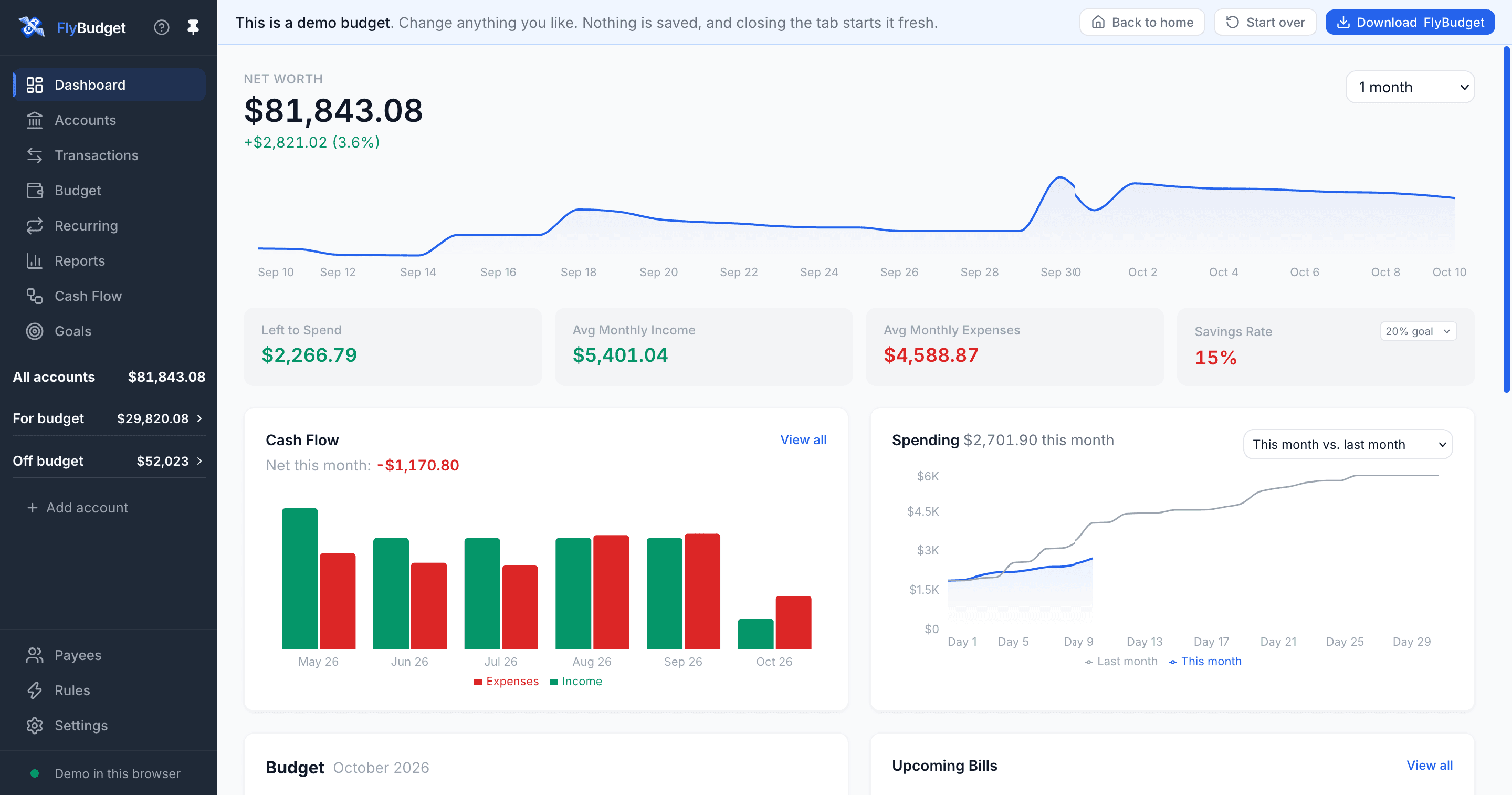Open the help question mark icon
Image resolution: width=1512 pixels, height=796 pixels.
pyautogui.click(x=161, y=27)
